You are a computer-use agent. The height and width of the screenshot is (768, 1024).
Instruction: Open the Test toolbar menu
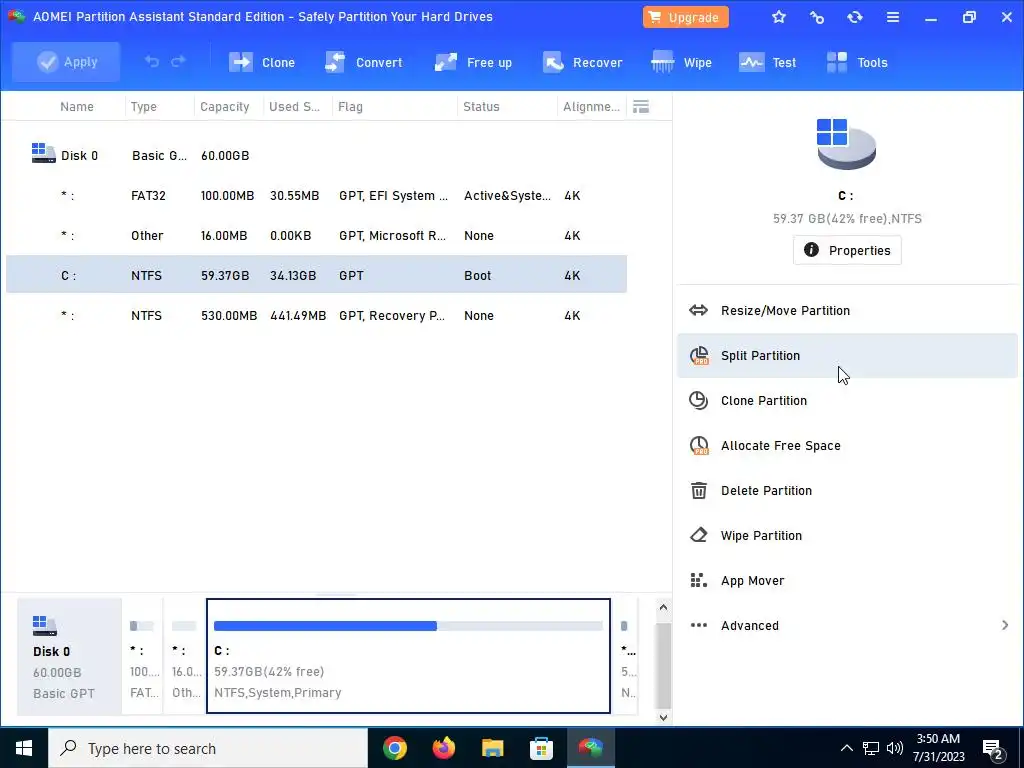click(x=767, y=63)
